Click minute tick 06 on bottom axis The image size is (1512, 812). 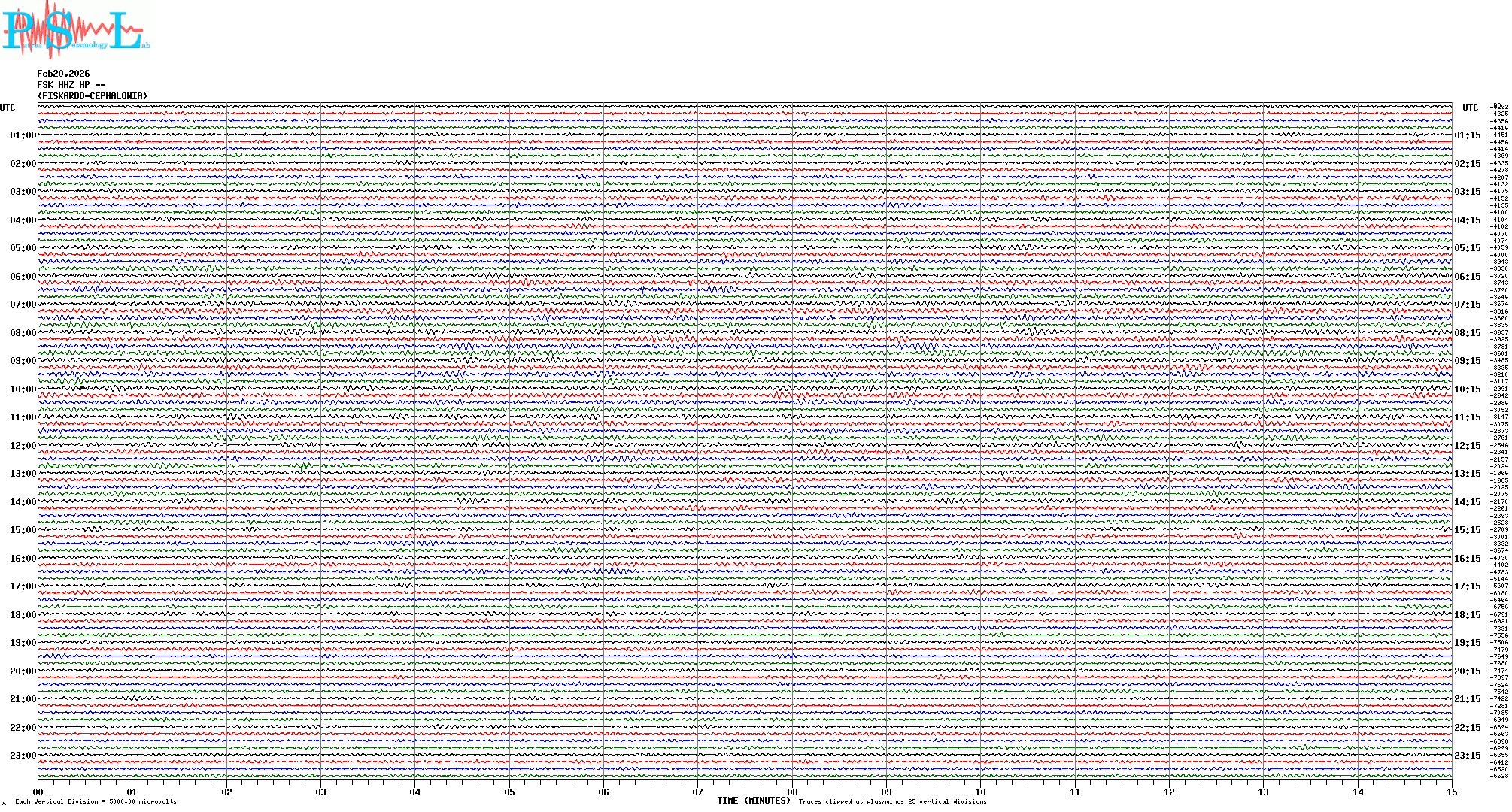click(603, 792)
